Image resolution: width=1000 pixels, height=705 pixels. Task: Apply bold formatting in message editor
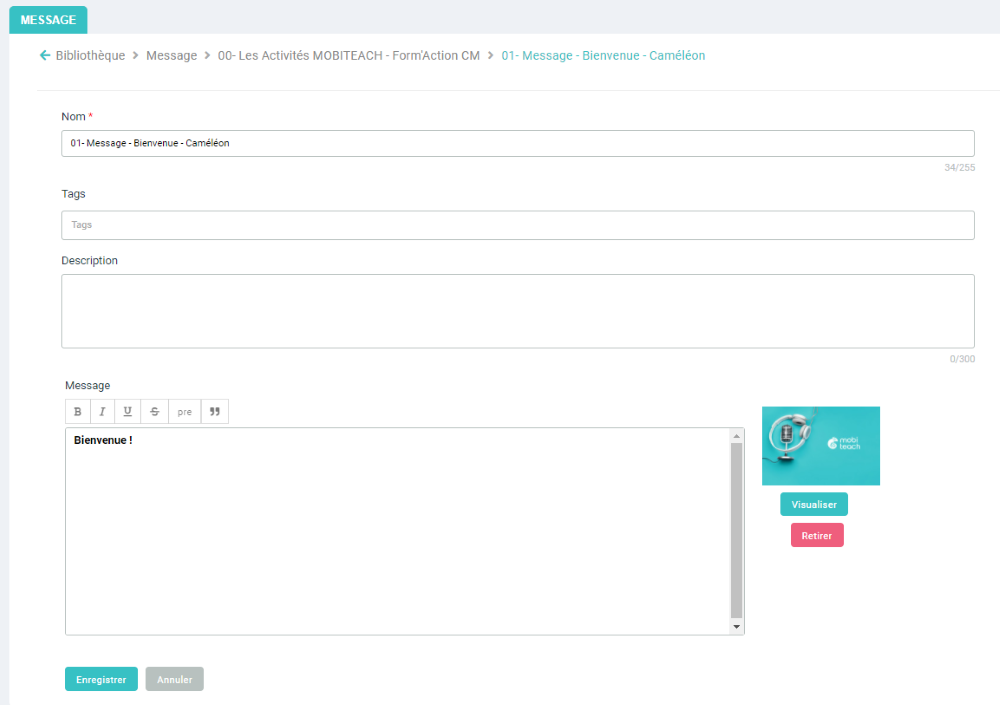click(x=78, y=412)
